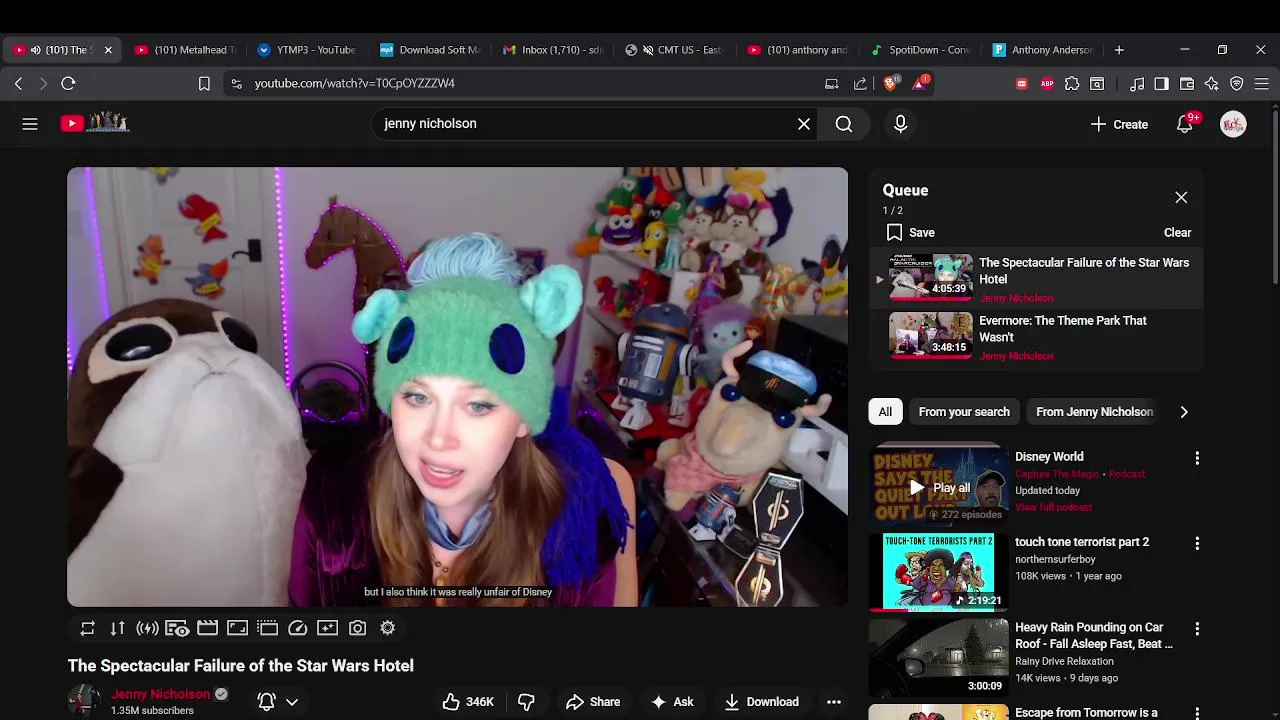Select The Spectacular Failure queue item
1280x720 pixels.
tap(1038, 279)
